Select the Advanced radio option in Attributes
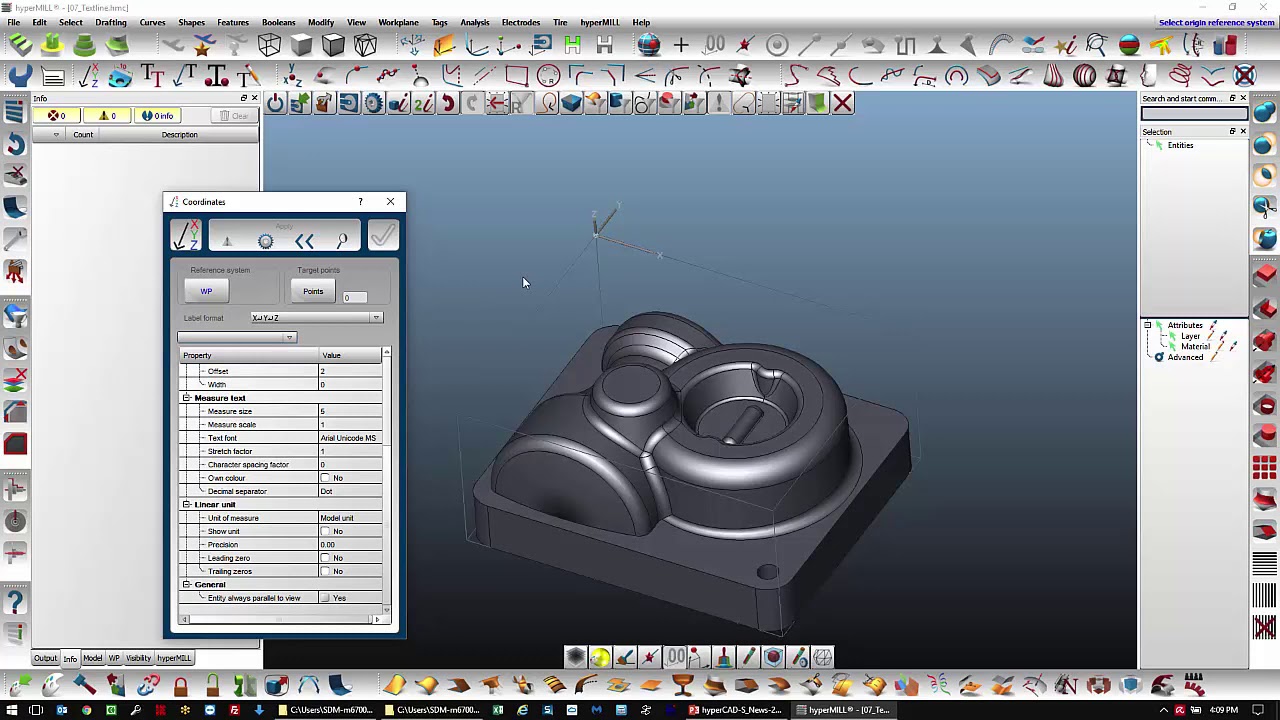The height and width of the screenshot is (720, 1280). 1159,357
